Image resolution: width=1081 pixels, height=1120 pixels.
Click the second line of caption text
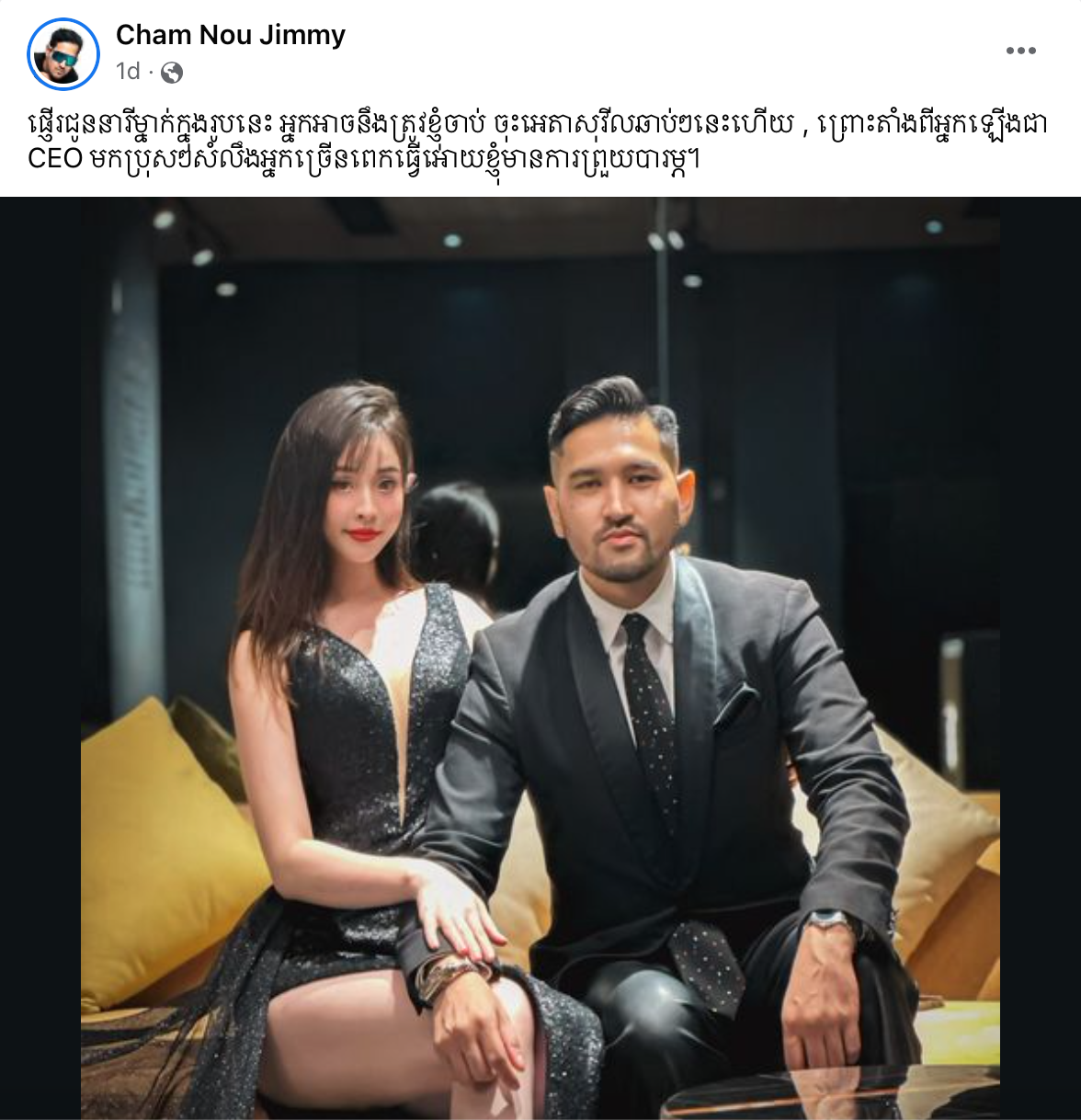[364, 158]
